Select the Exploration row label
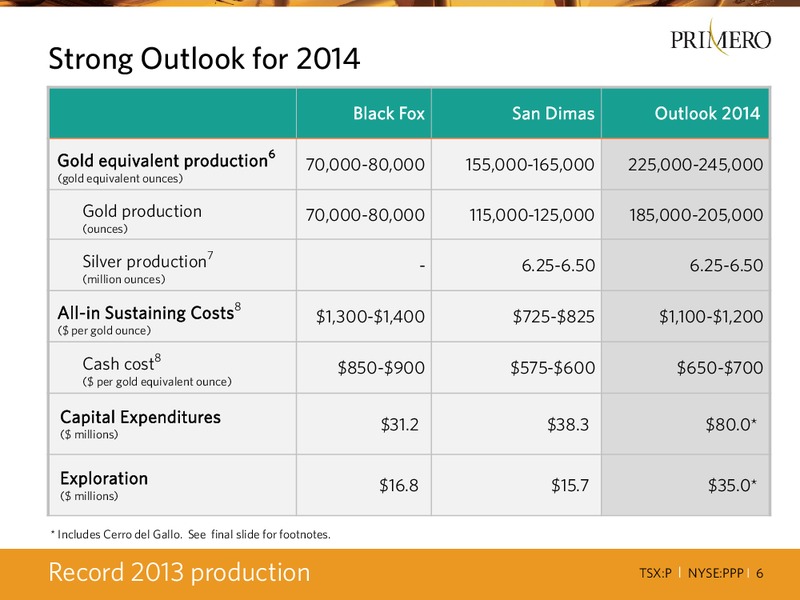 [104, 479]
